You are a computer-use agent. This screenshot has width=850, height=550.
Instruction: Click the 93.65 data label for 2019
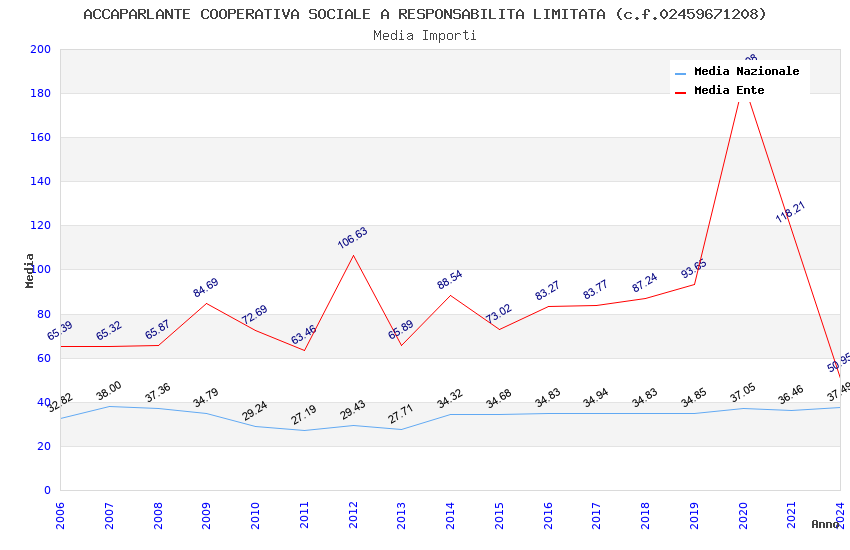point(694,269)
